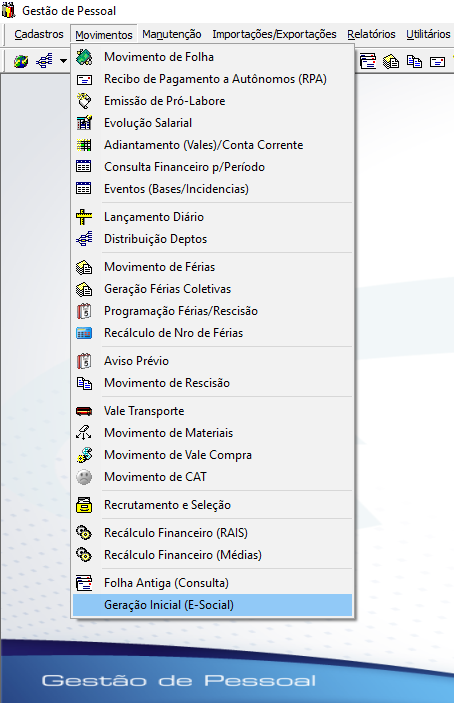Click the Eventos (Bases/Incidencias) icon
Viewport: 454px width, 703px height.
click(x=84, y=189)
